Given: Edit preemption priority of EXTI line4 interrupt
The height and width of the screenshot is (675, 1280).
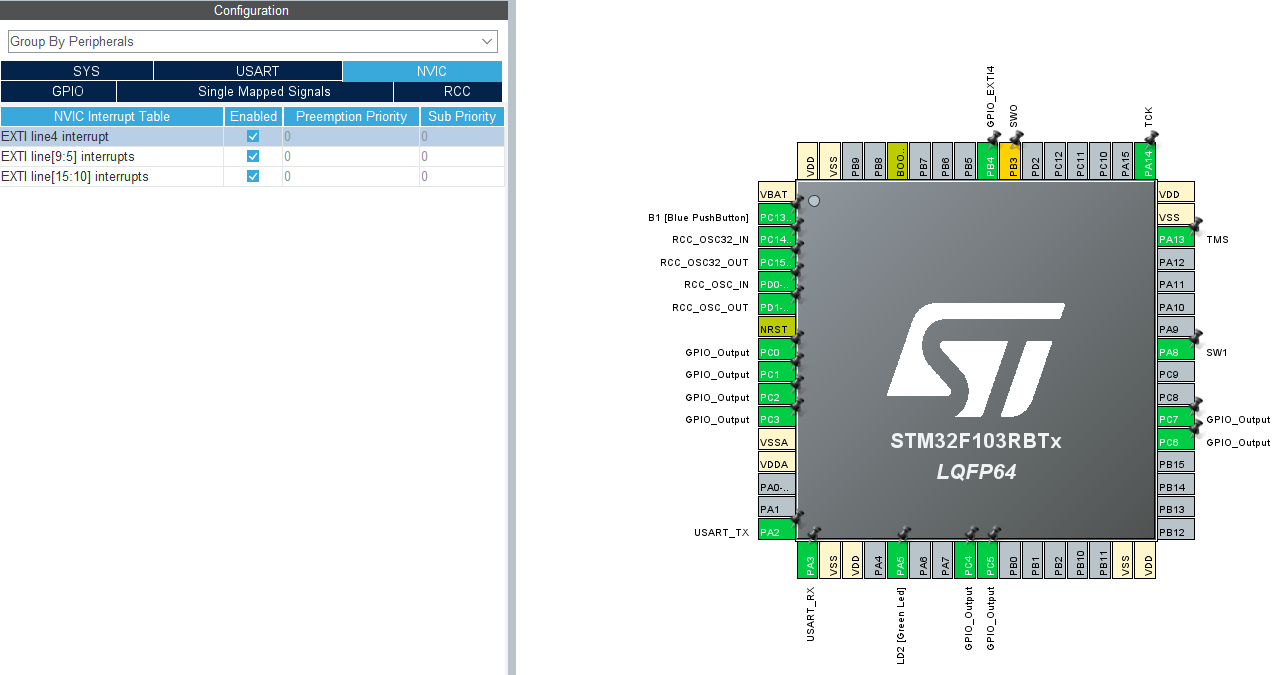Looking at the screenshot, I should coord(351,136).
